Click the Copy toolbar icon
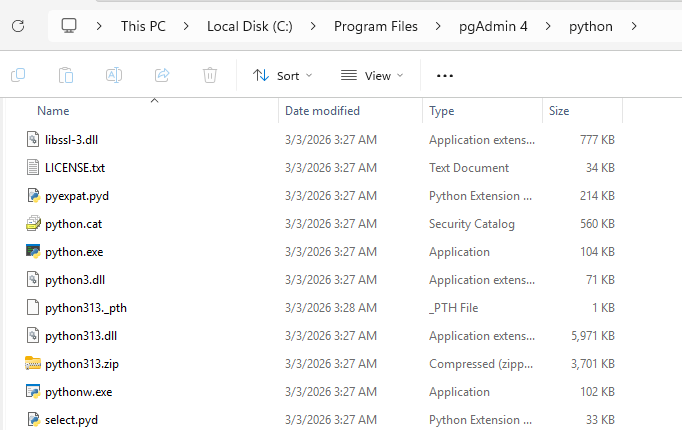Viewport: 682px width, 430px height. click(18, 75)
